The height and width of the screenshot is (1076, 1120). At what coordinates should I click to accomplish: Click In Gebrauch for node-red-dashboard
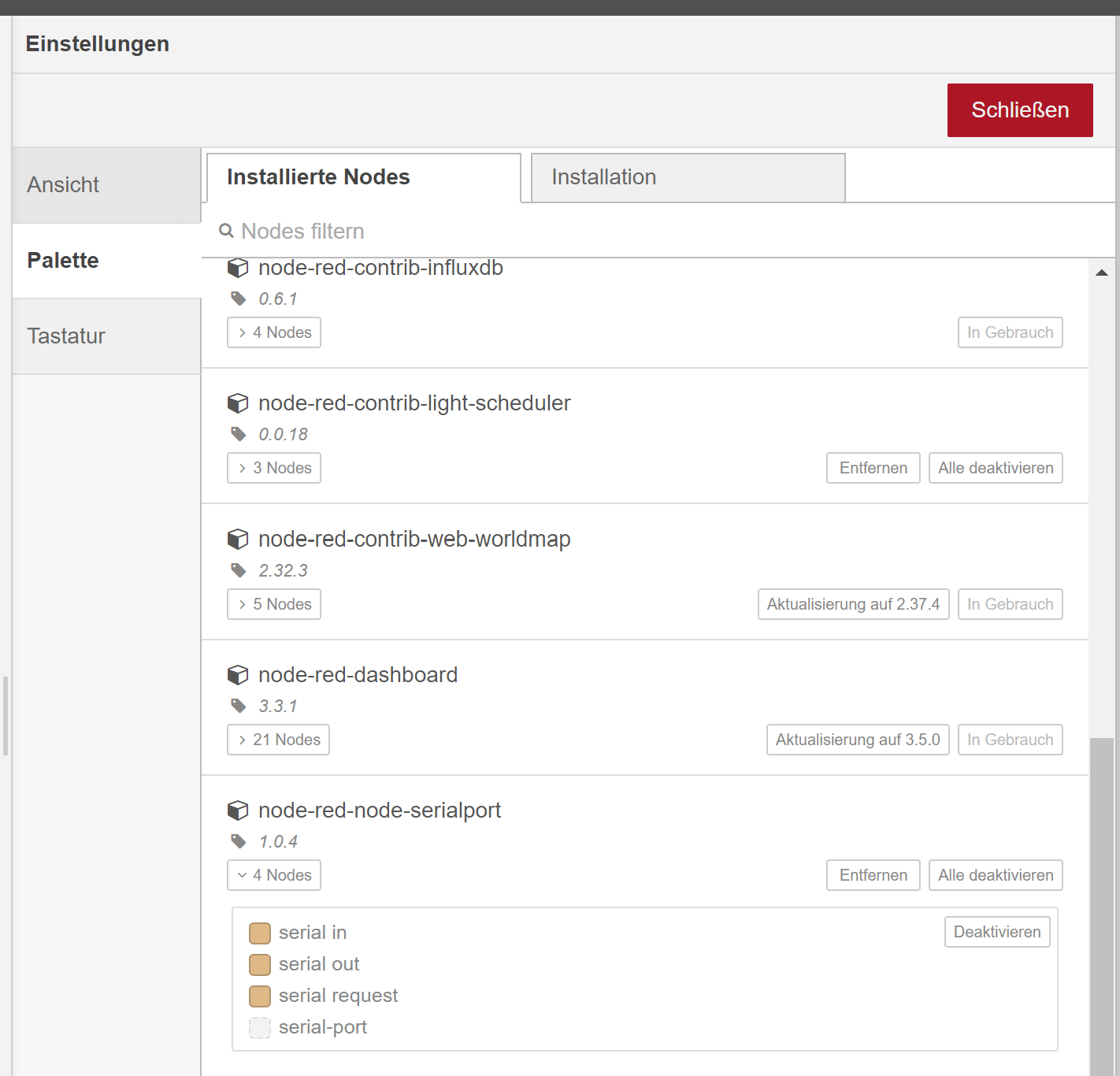1011,740
